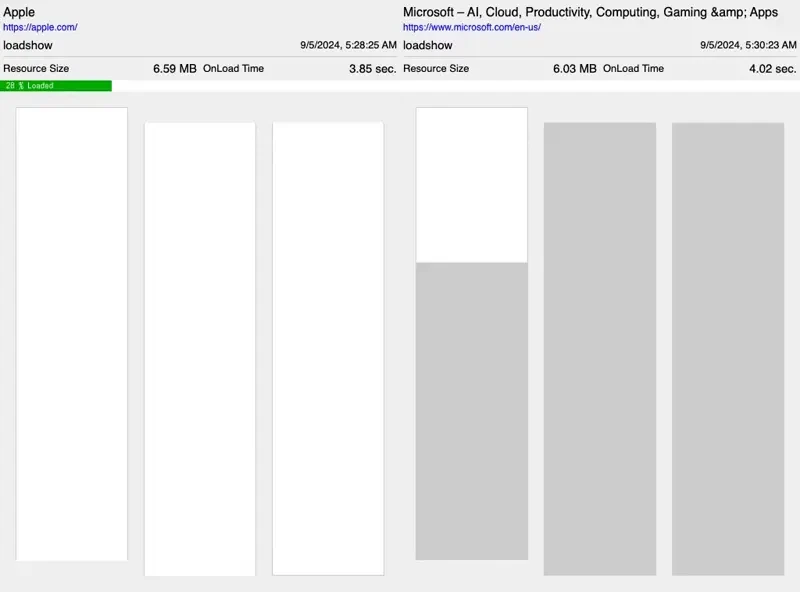Open the second Apple filmstrip frame
The width and height of the screenshot is (800, 592).
click(x=200, y=349)
